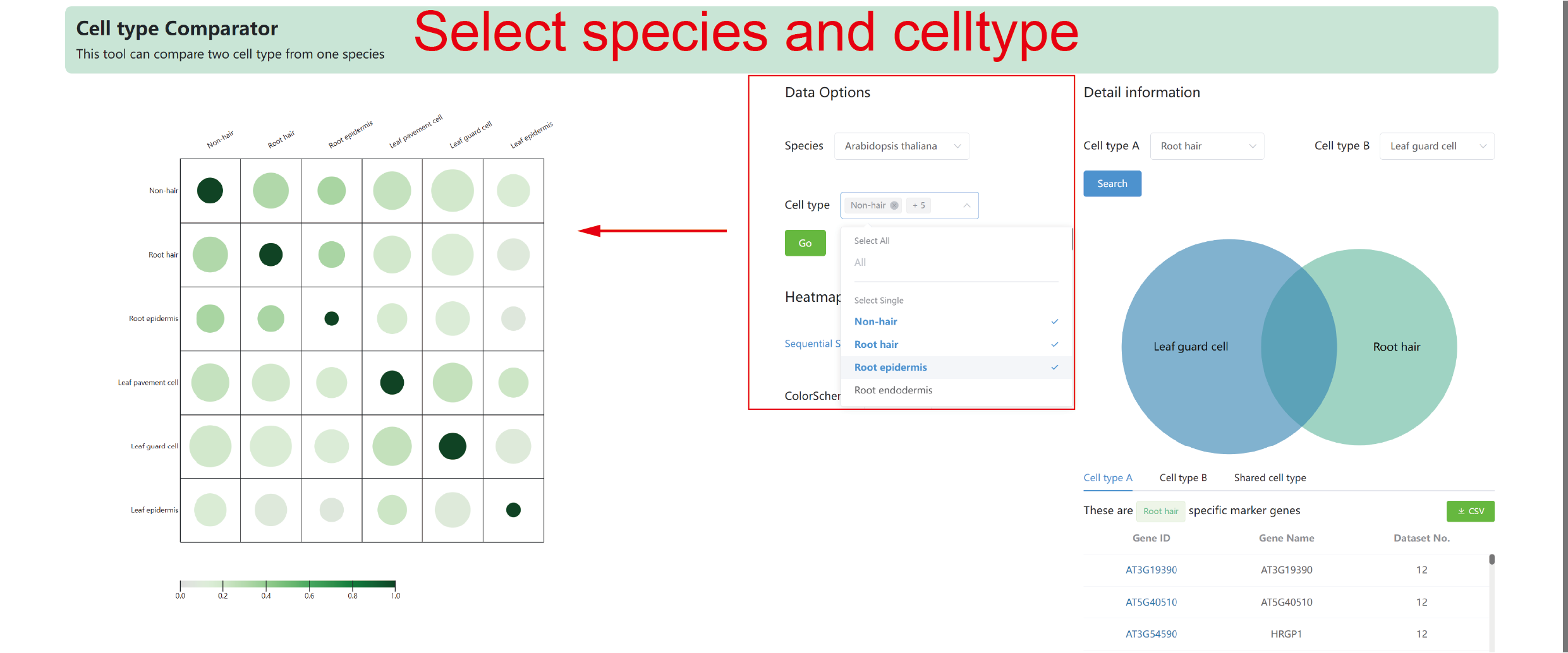Open the Species dropdown Arabidopsis thaliana
The image size is (1568, 653).
click(x=901, y=146)
